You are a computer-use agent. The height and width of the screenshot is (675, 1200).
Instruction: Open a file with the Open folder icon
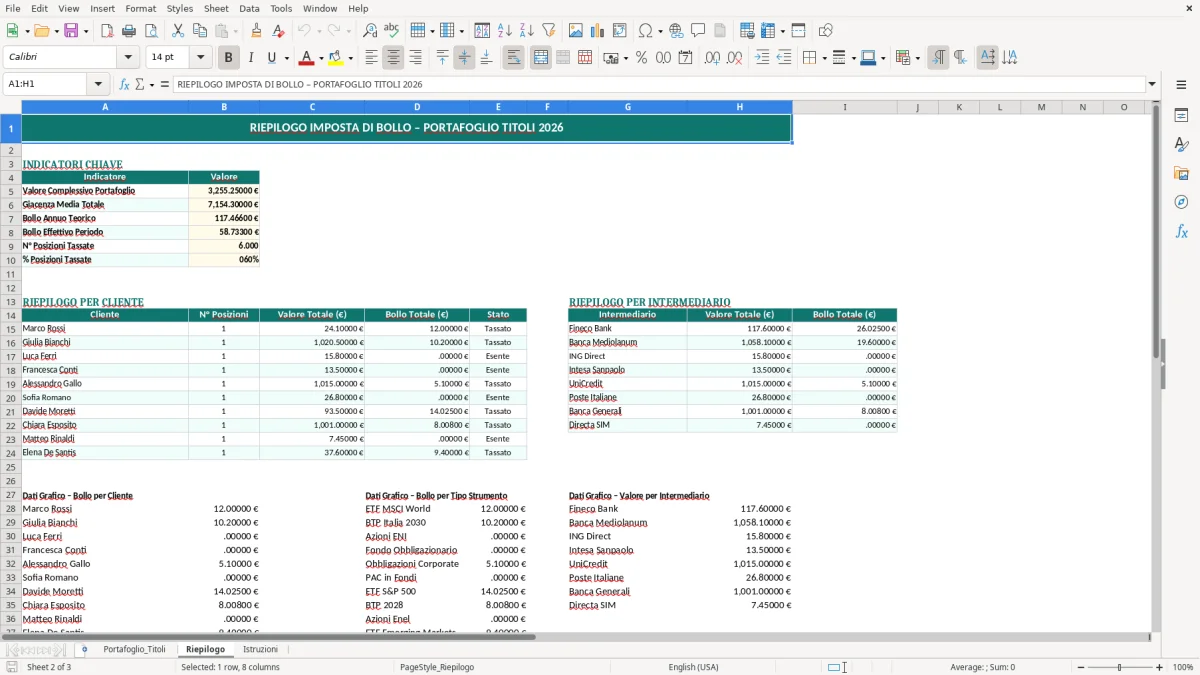click(40, 31)
